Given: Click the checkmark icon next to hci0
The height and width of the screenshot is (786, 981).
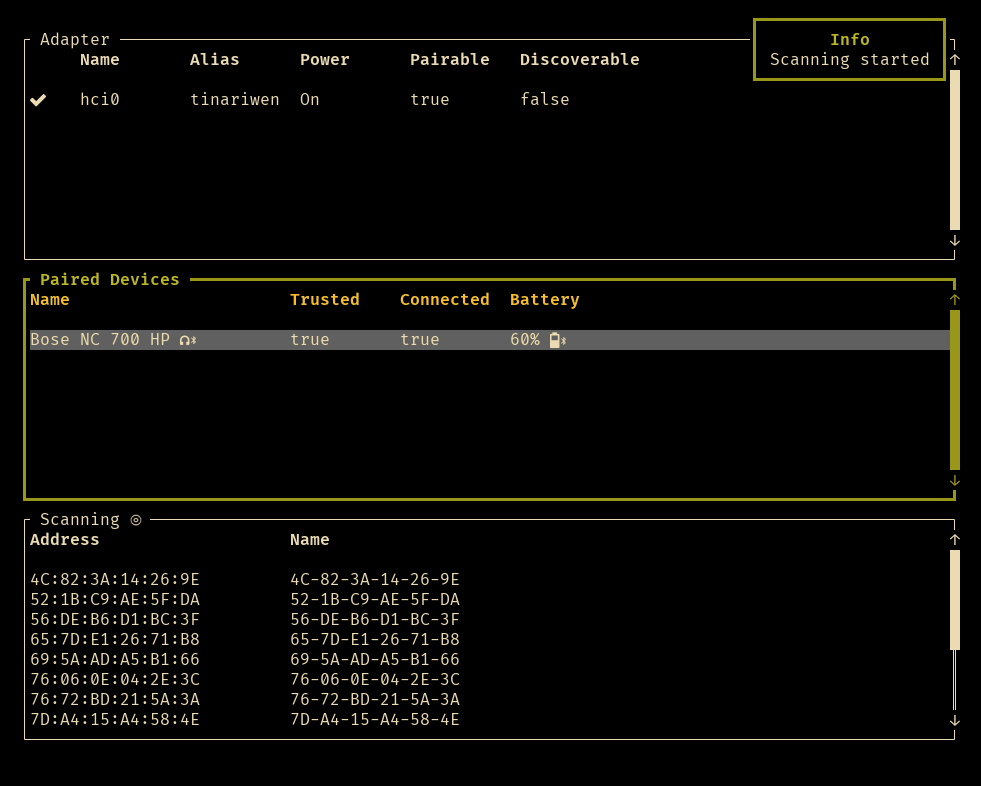Looking at the screenshot, I should [x=38, y=99].
